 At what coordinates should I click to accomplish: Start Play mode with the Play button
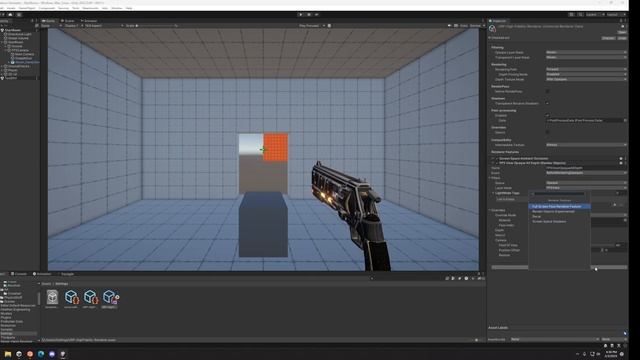[x=301, y=15]
